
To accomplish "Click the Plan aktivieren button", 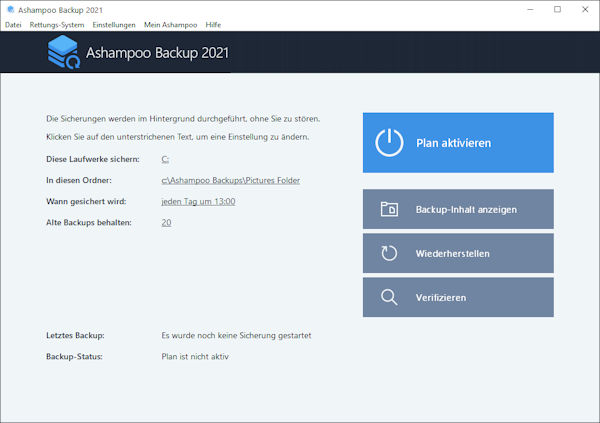I will click(x=458, y=143).
